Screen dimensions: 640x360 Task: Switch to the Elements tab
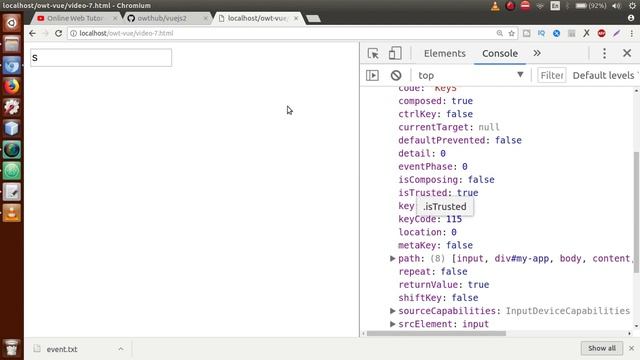444,53
